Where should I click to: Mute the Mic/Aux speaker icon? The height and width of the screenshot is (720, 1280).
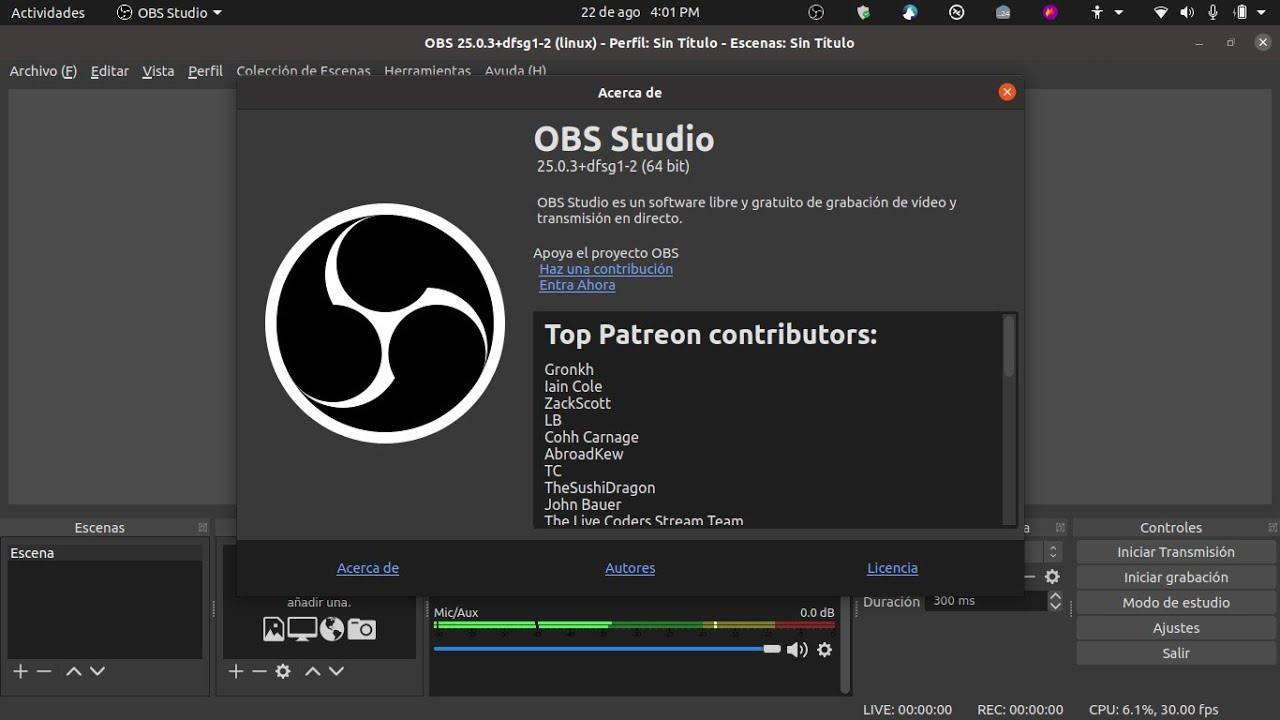click(796, 650)
